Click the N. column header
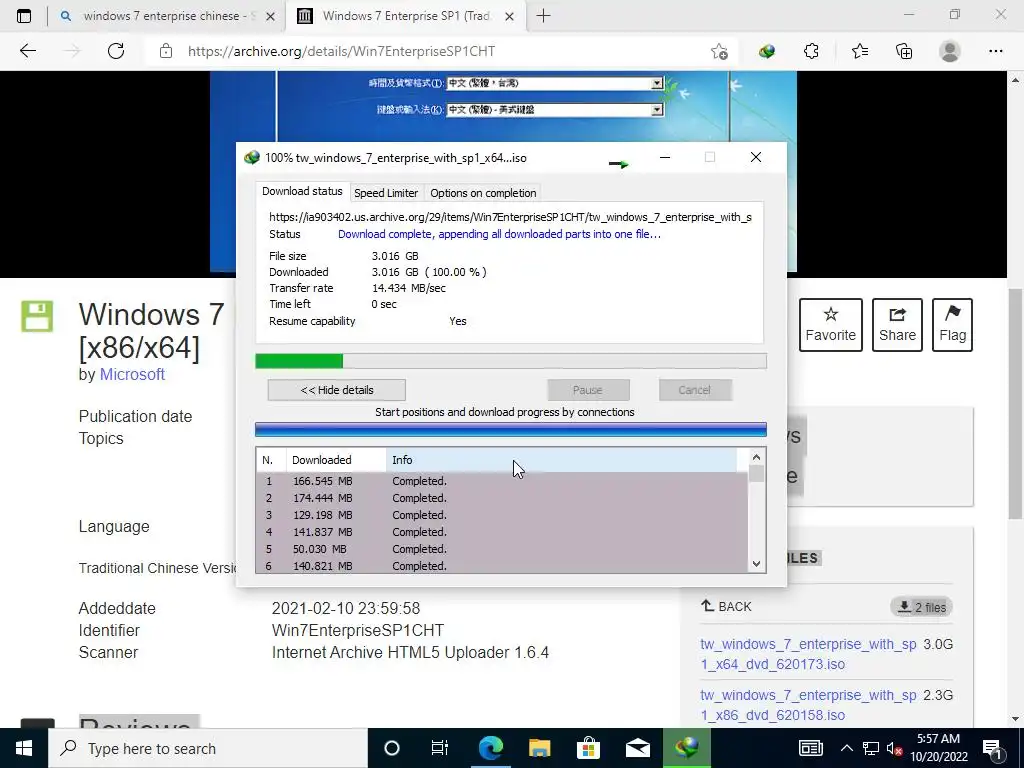The height and width of the screenshot is (768, 1024). [x=270, y=460]
